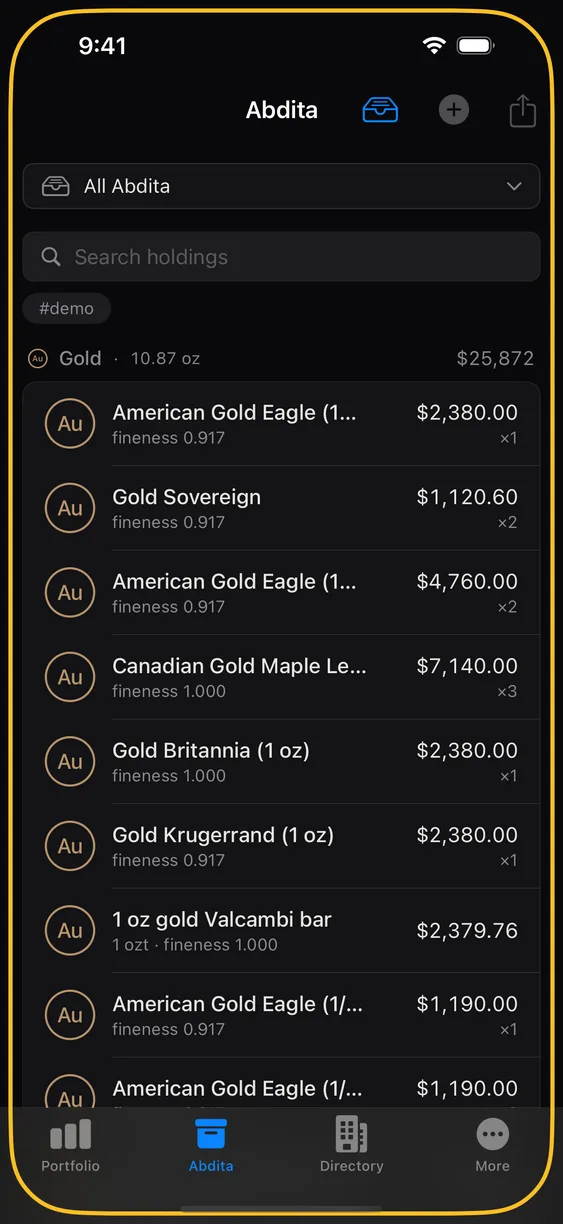Open the All Abdita collection selector
563x1224 pixels.
(x=281, y=186)
